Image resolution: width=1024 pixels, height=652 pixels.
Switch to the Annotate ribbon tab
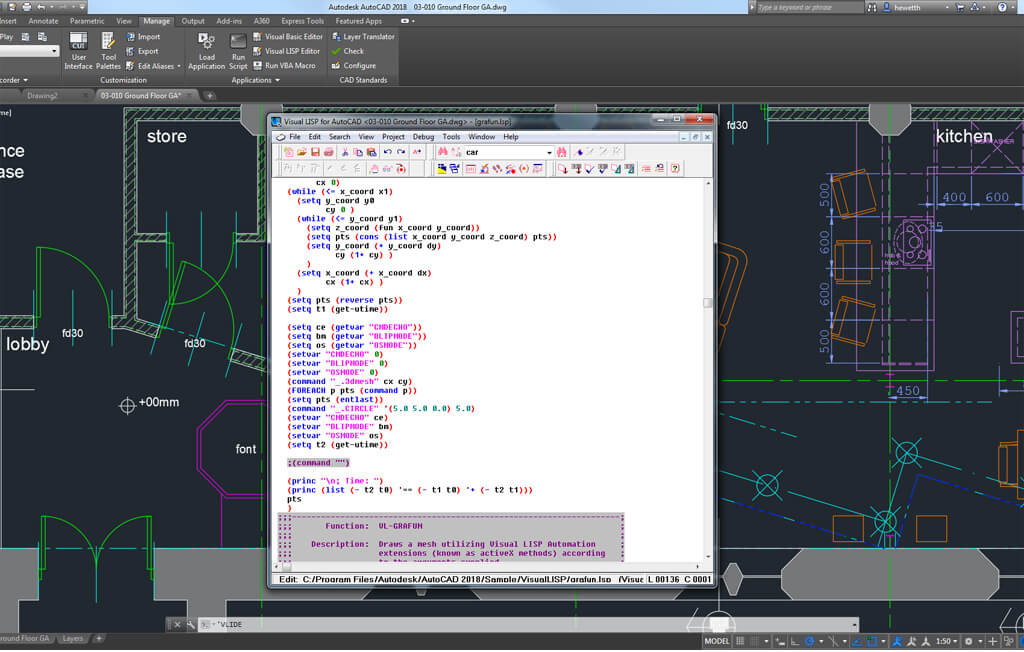(x=43, y=21)
